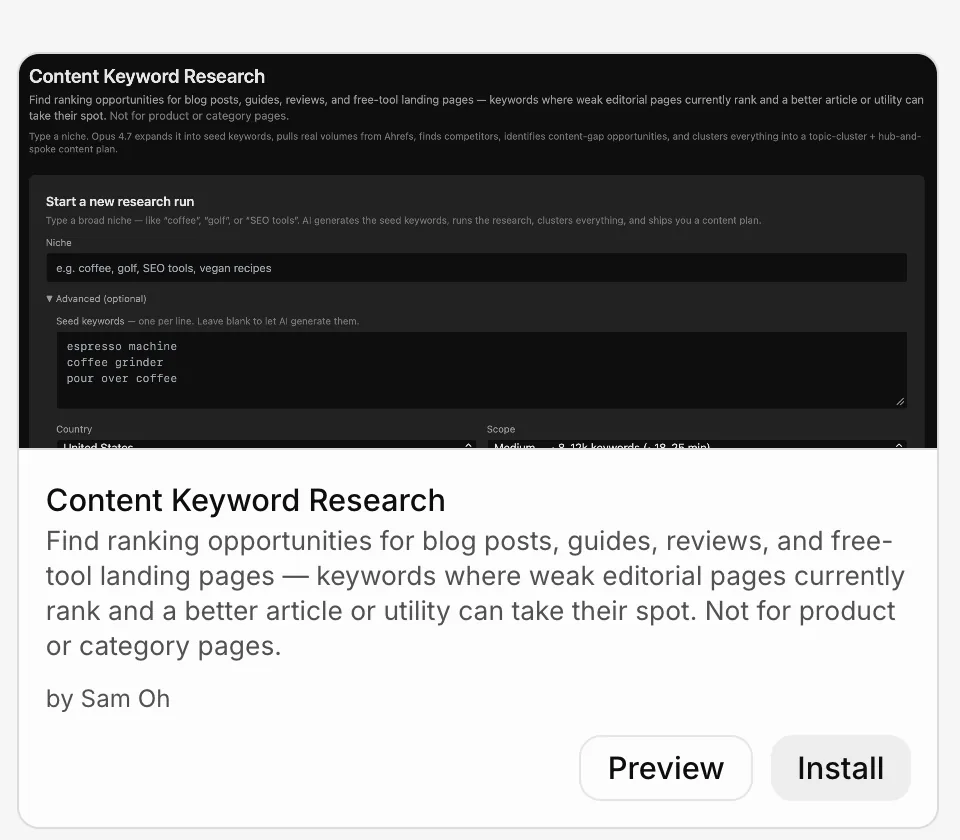Click the 'espresso machine' placeholder line
960x840 pixels.
point(122,347)
